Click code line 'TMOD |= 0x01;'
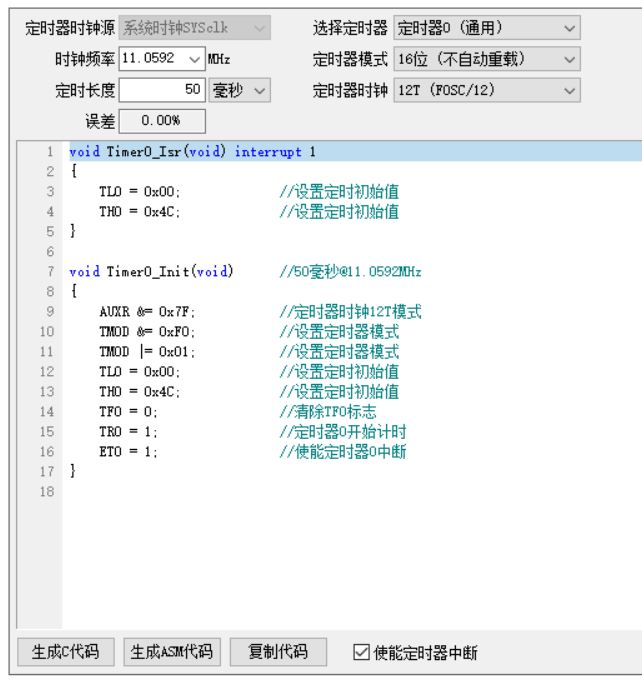The width and height of the screenshot is (642, 681). [x=147, y=351]
